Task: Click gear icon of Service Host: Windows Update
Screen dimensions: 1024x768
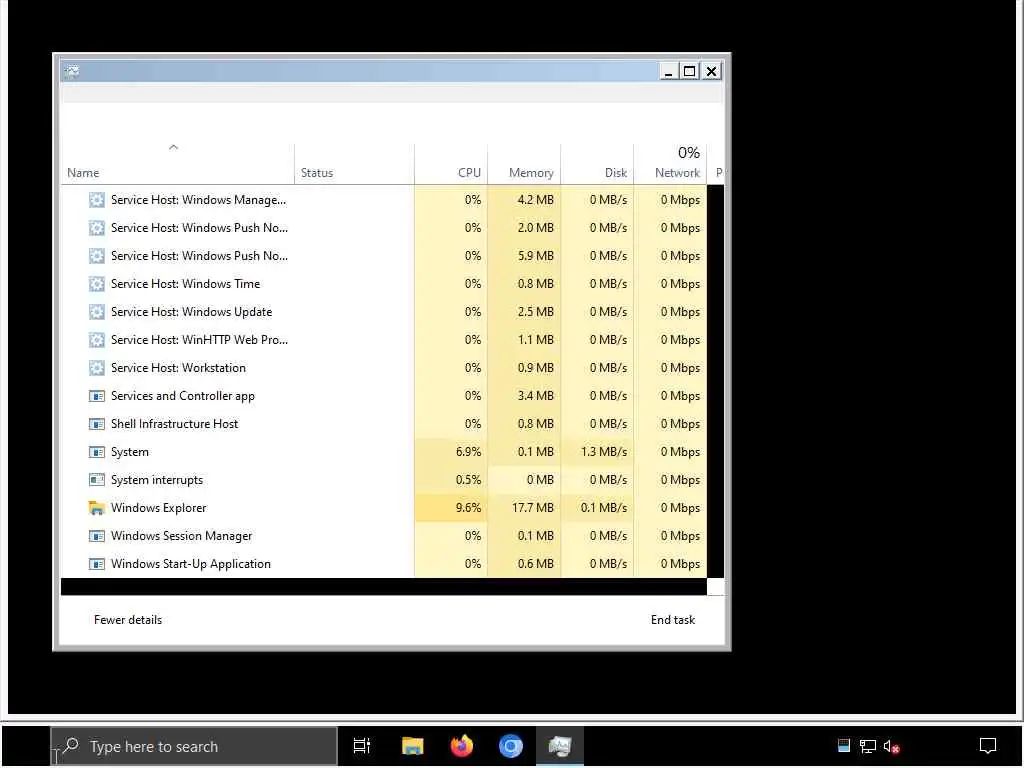Action: click(97, 312)
